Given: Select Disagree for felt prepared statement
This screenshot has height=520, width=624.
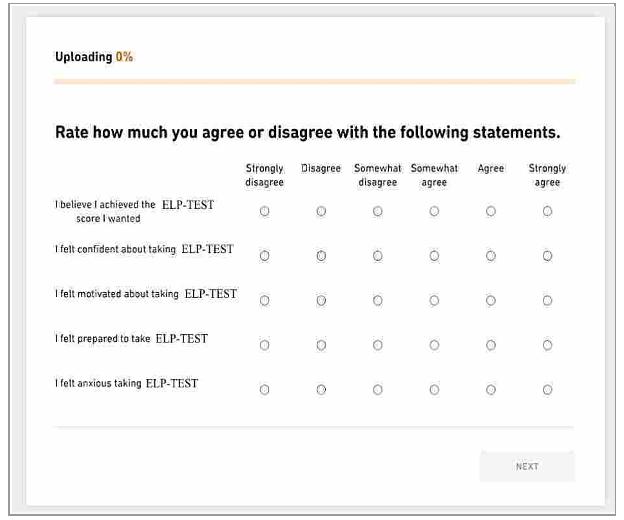Looking at the screenshot, I should point(321,345).
